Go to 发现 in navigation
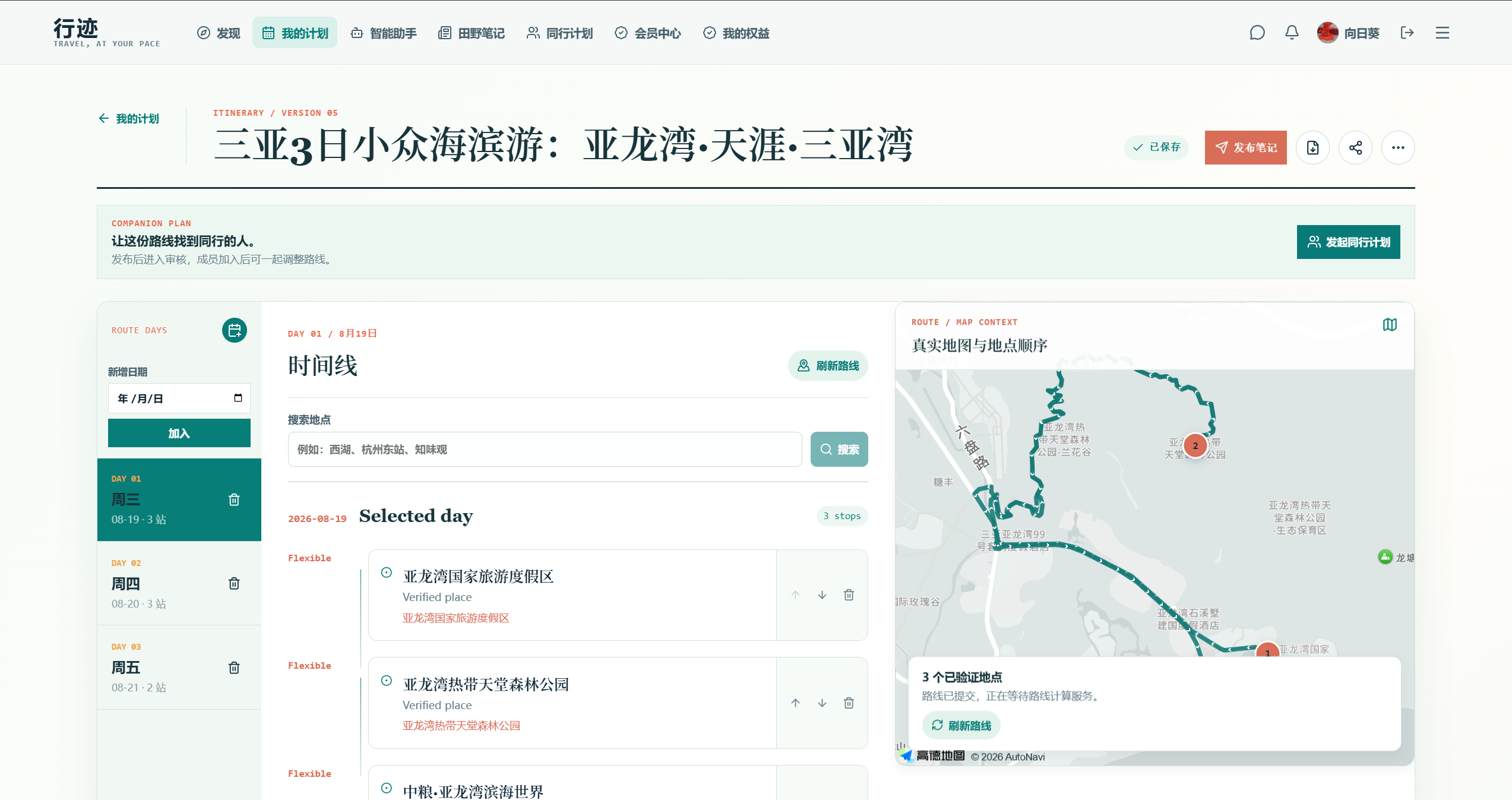This screenshot has height=800, width=1512. click(x=219, y=33)
